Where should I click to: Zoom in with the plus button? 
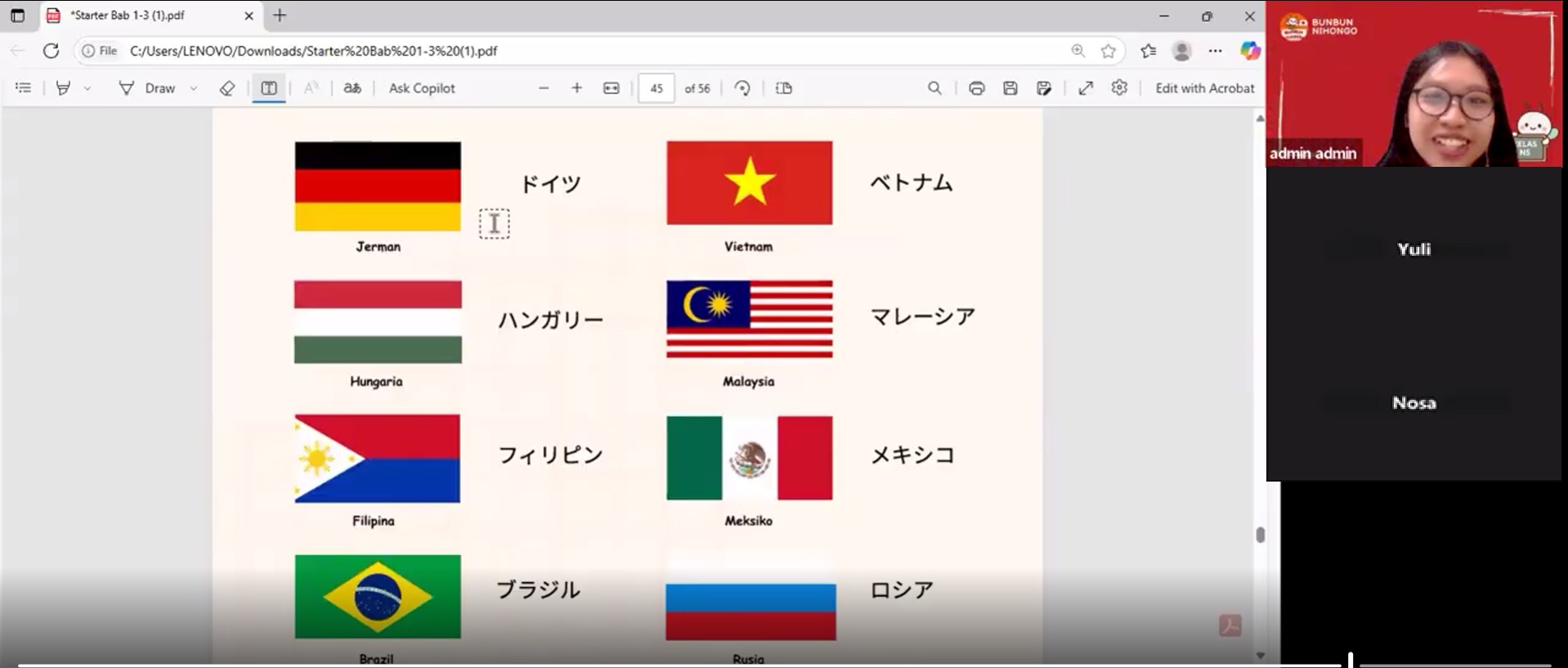click(577, 88)
